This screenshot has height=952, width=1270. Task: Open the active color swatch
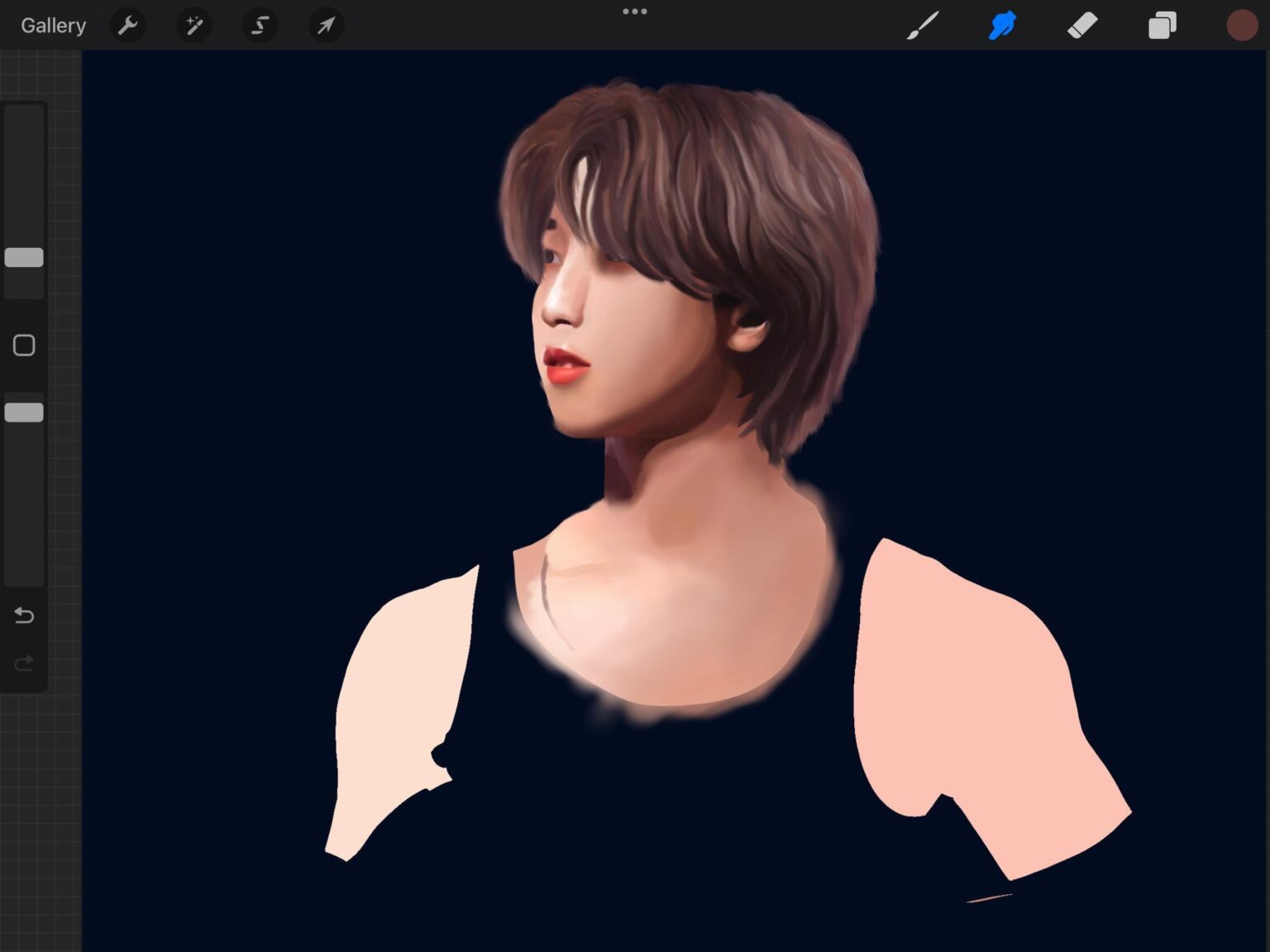[x=1240, y=25]
